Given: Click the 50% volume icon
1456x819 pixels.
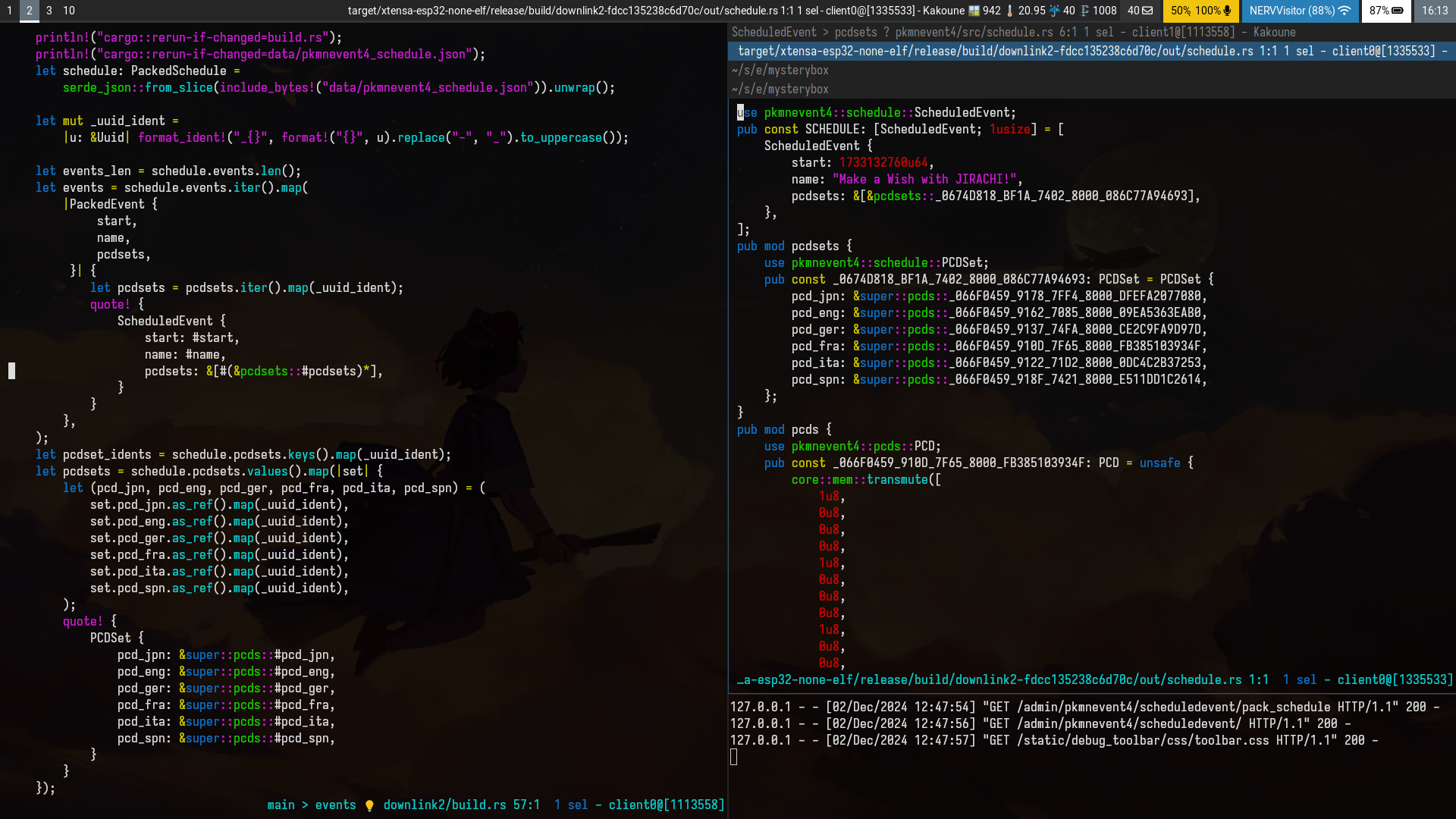Looking at the screenshot, I should (1180, 11).
